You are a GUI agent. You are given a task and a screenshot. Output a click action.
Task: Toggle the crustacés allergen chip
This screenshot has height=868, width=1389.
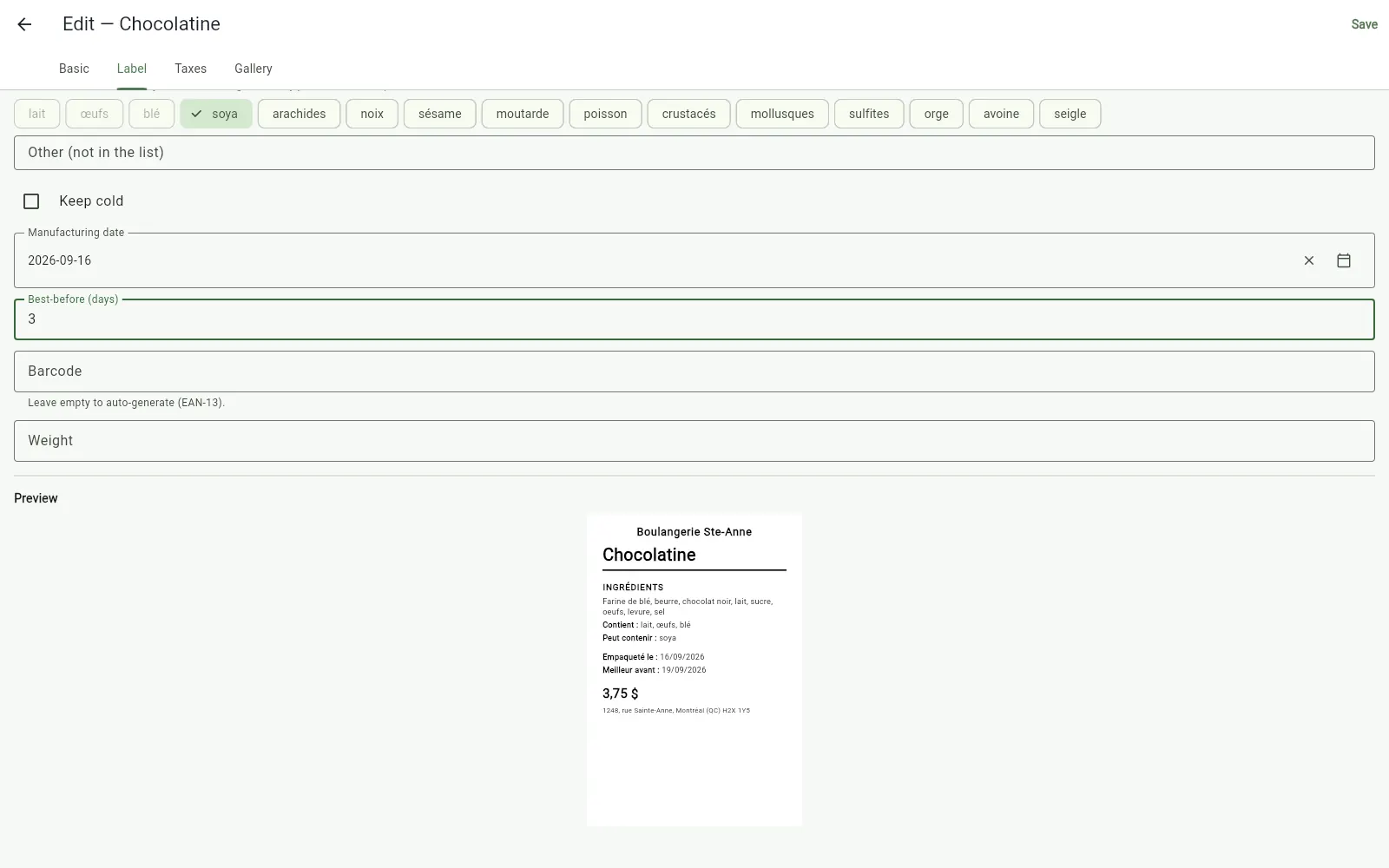point(689,114)
